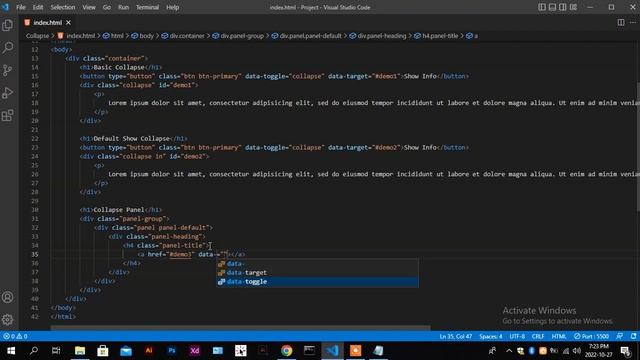Open Adobe XD from taskbar
640x360 pixels.
pos(195,351)
